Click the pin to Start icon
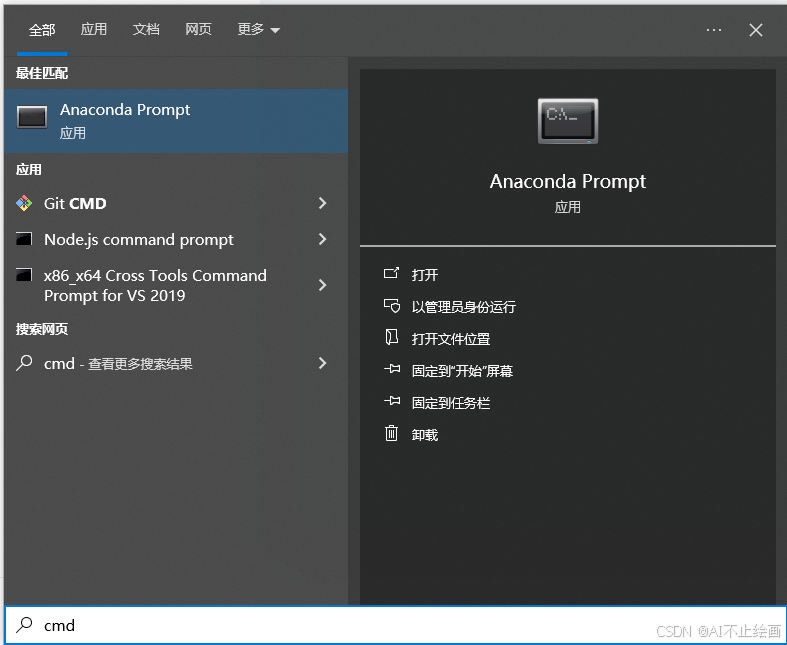 [391, 369]
